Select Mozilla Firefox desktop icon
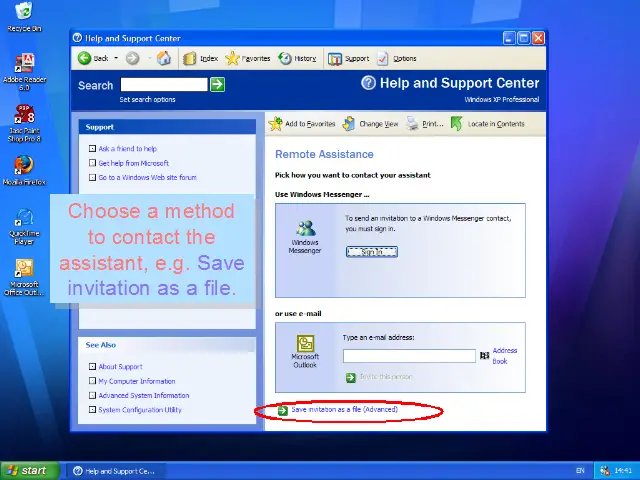The width and height of the screenshot is (640, 480). (24, 171)
